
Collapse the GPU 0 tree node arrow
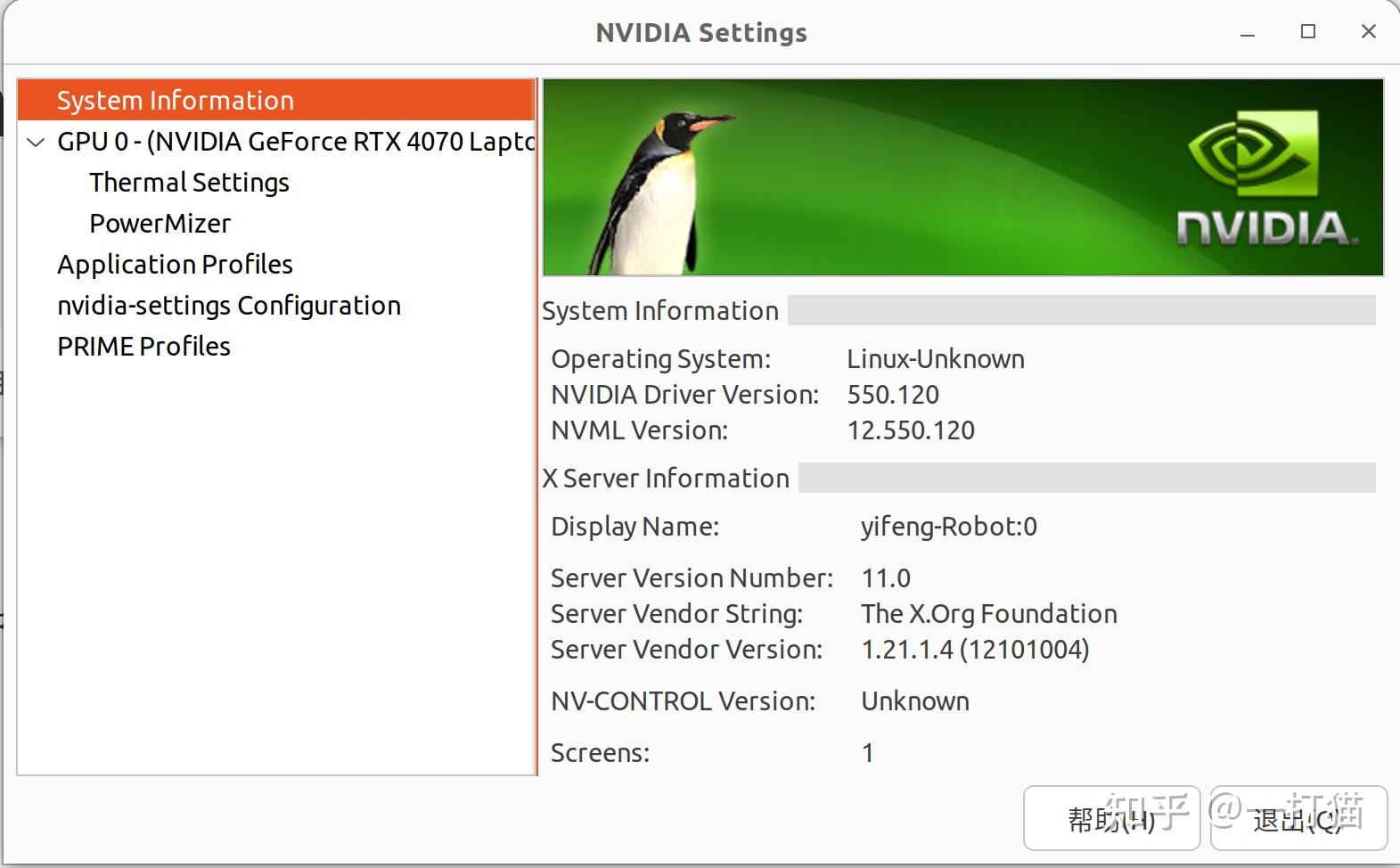37,142
